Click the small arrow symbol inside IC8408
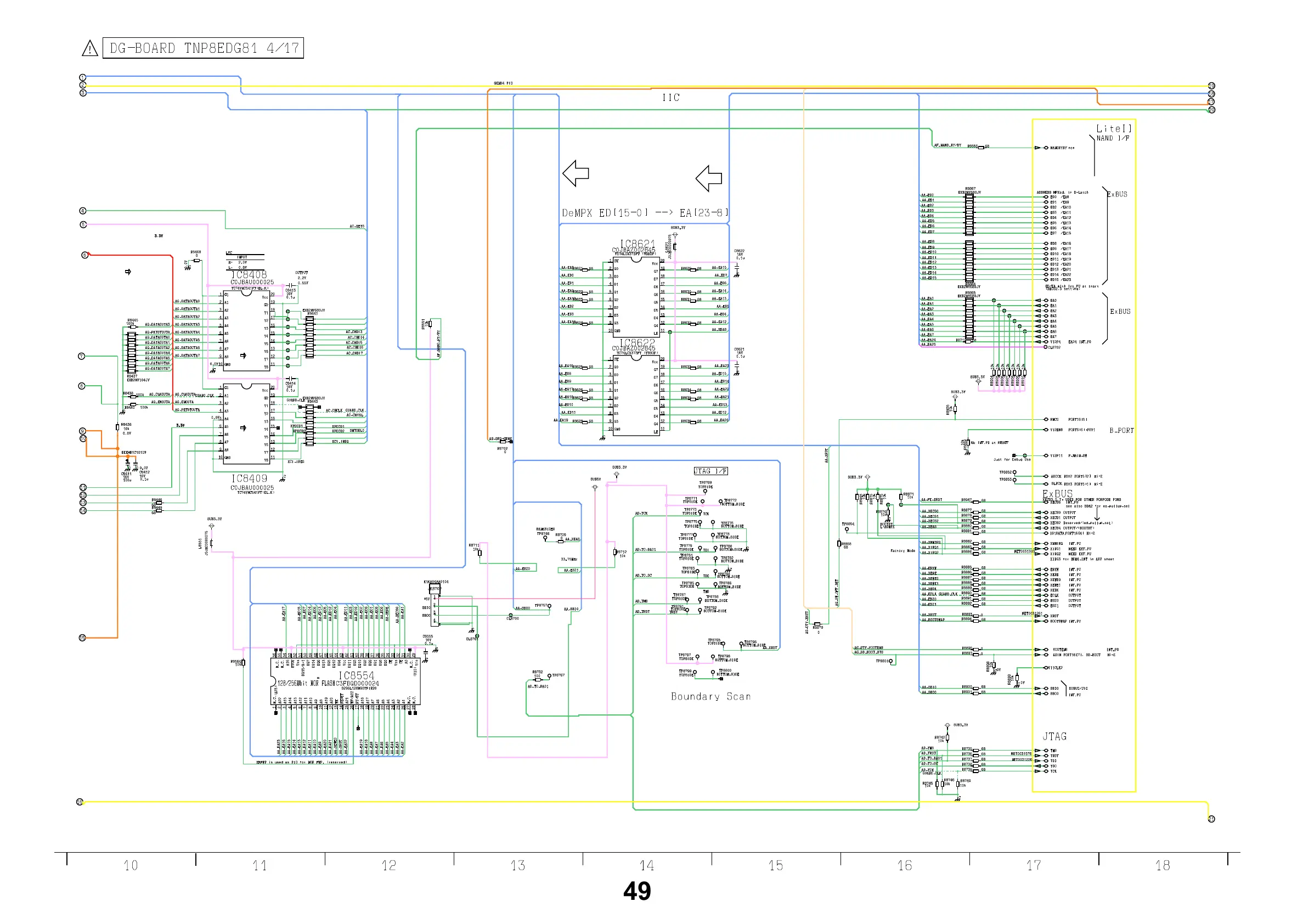This screenshot has height=924, width=1303. pyautogui.click(x=244, y=356)
